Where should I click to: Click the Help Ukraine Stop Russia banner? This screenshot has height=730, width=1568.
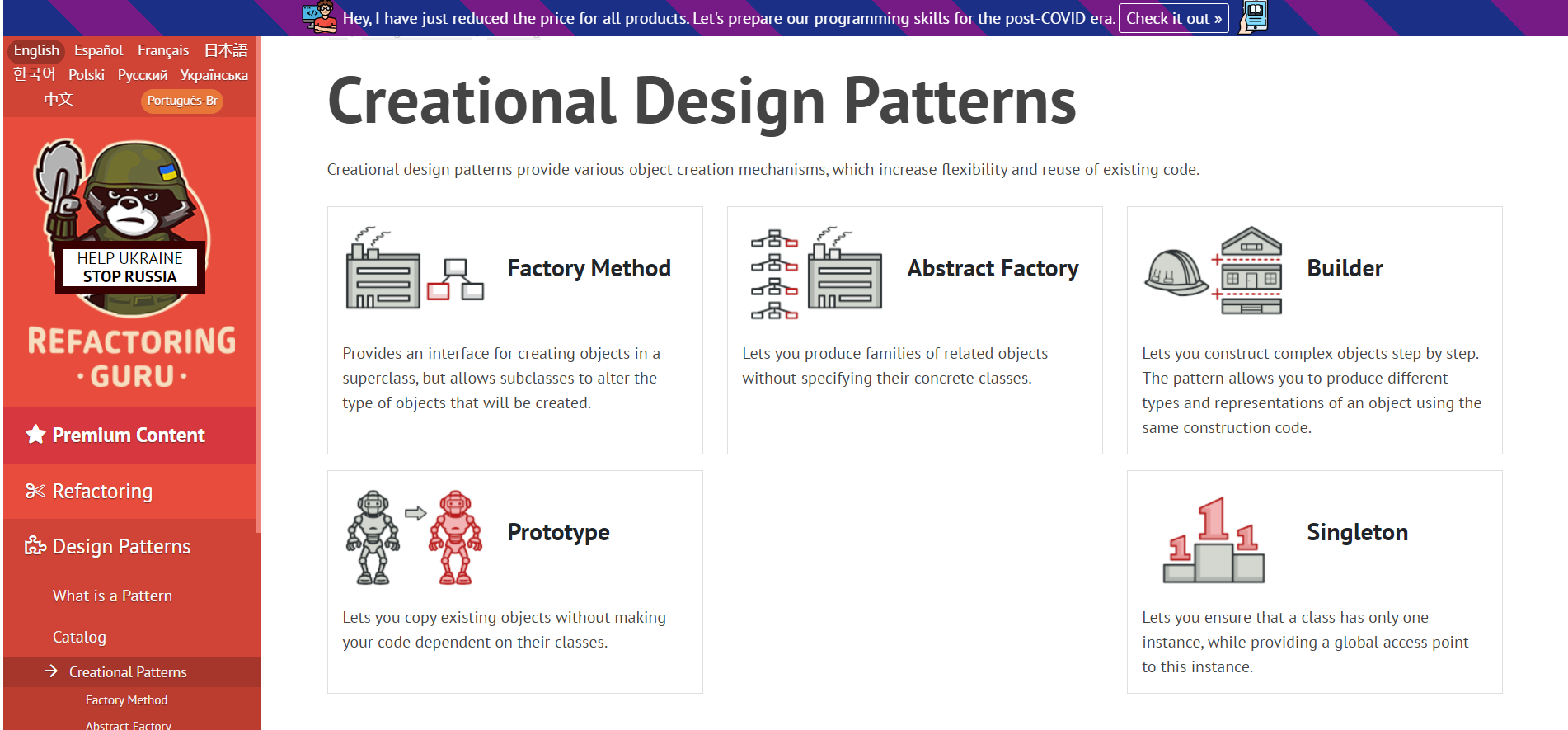point(130,267)
